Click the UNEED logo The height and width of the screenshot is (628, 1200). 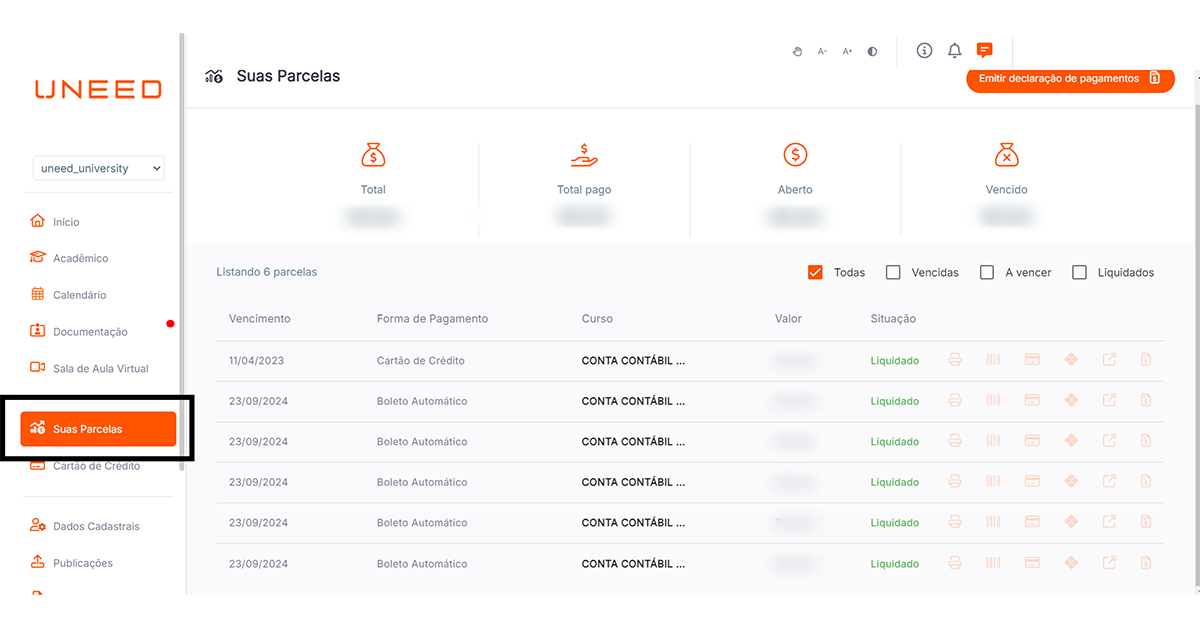[x=98, y=89]
